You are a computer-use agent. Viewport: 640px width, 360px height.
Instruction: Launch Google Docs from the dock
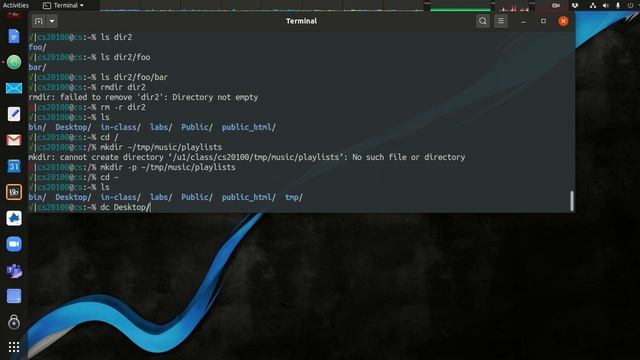click(14, 36)
